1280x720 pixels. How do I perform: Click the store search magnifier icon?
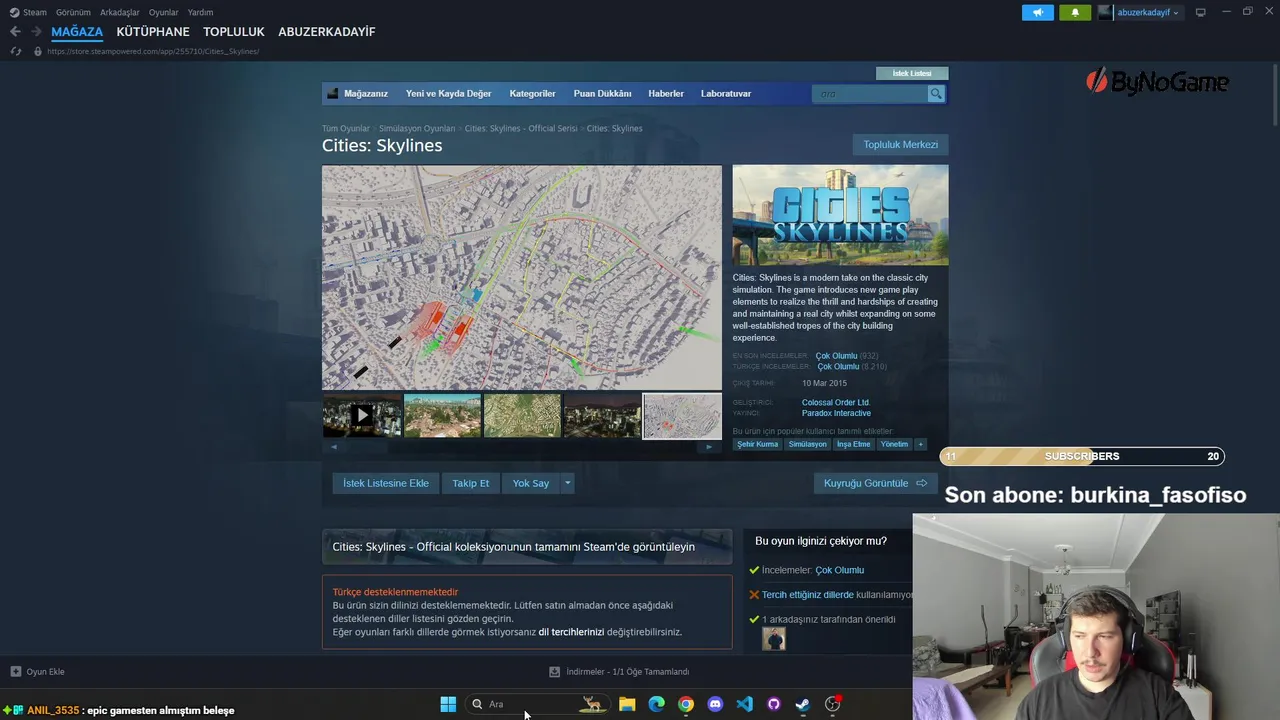tap(936, 93)
